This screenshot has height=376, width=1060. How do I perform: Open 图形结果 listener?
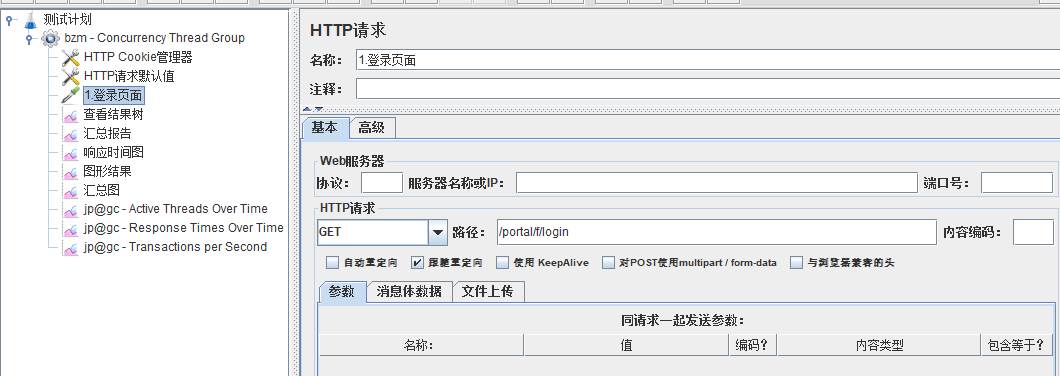click(x=107, y=172)
